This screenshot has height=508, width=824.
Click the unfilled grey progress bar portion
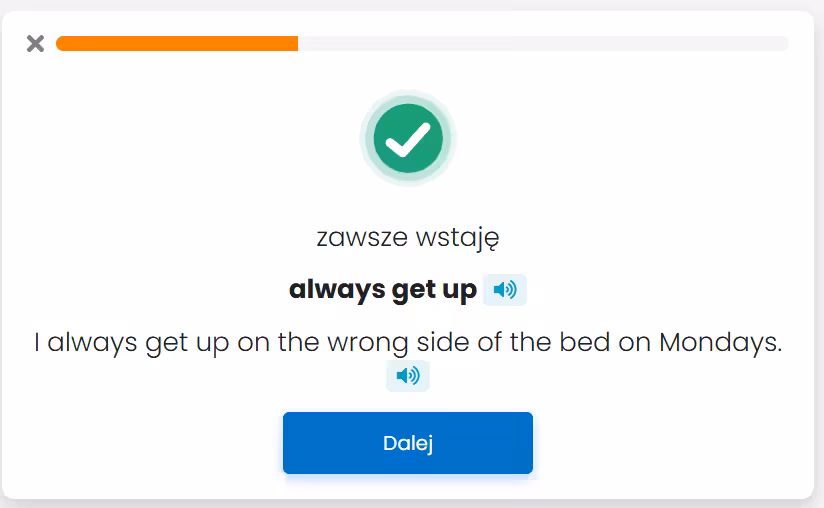[543, 43]
